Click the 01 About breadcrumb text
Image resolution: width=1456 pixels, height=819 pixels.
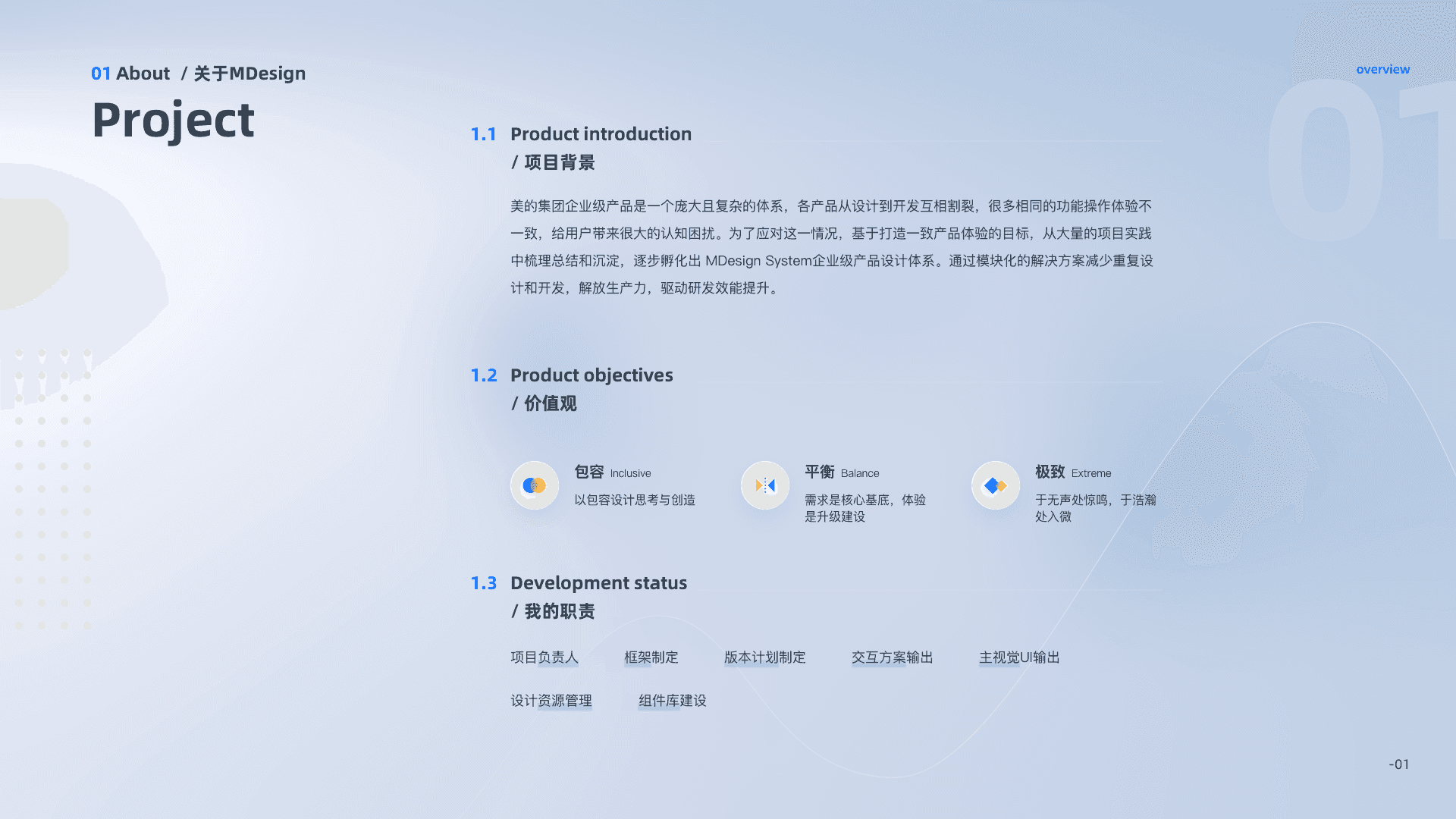click(x=130, y=74)
